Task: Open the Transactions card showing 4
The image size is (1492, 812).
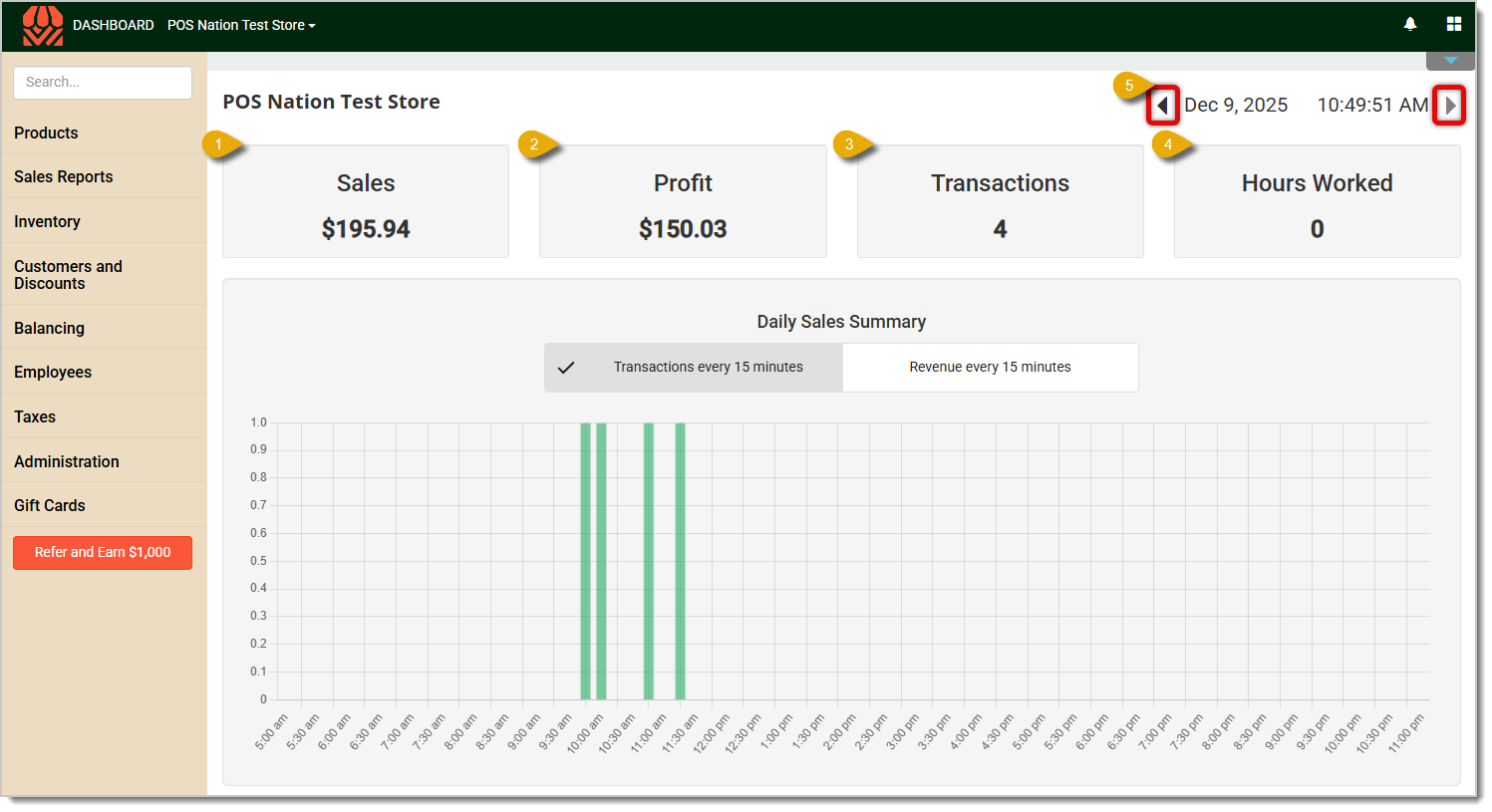Action: coord(1000,202)
